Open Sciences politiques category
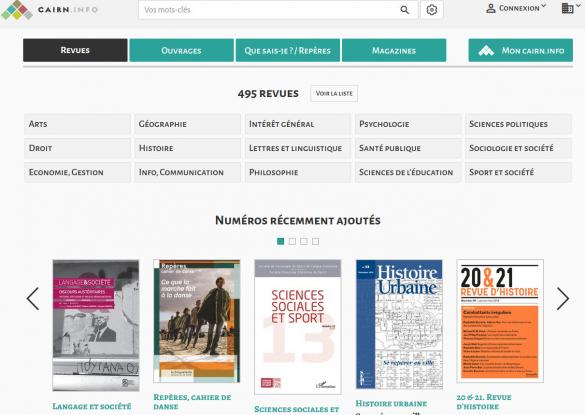This screenshot has height=415, width=585. [518, 124]
